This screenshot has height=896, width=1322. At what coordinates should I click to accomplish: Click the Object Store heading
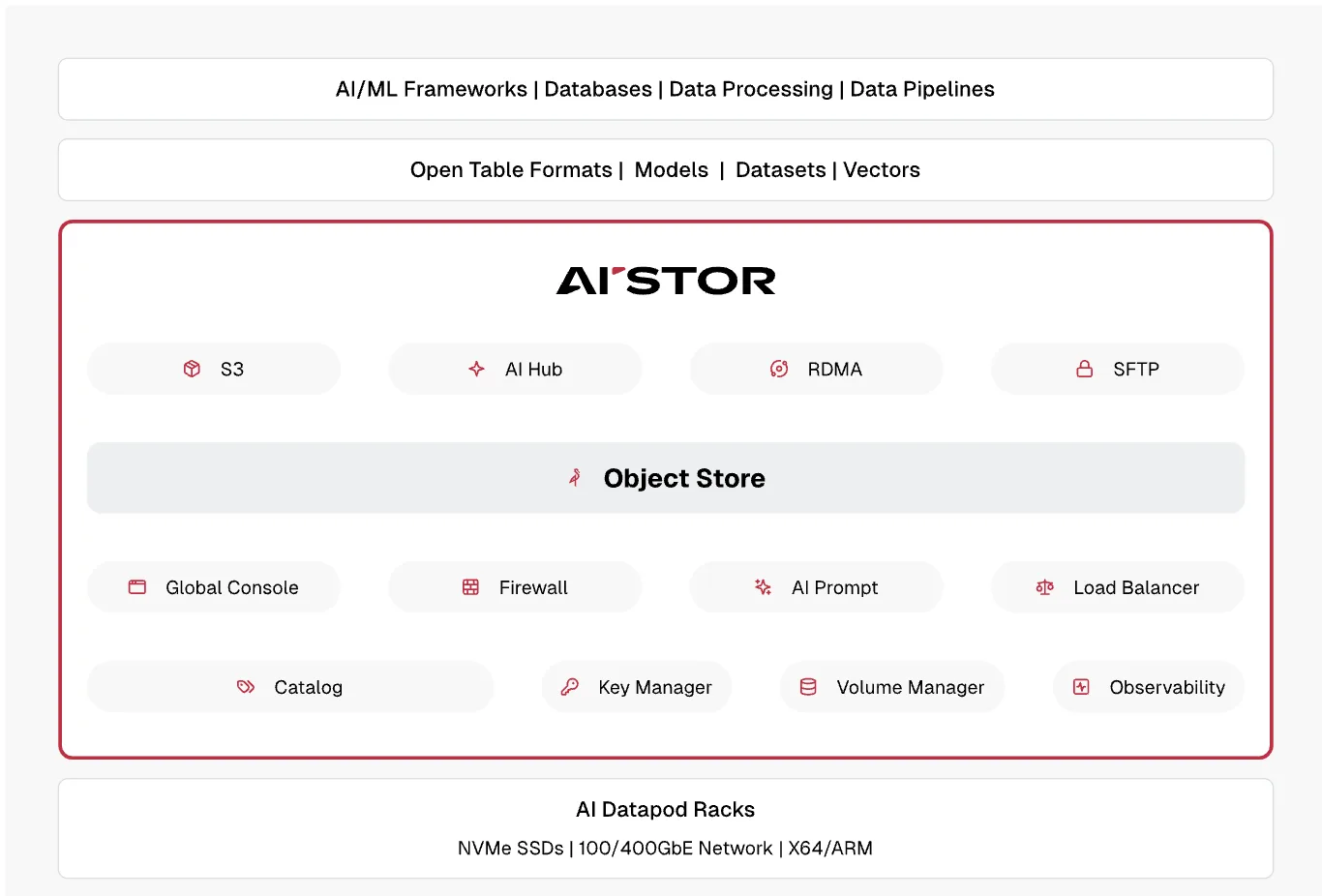684,478
